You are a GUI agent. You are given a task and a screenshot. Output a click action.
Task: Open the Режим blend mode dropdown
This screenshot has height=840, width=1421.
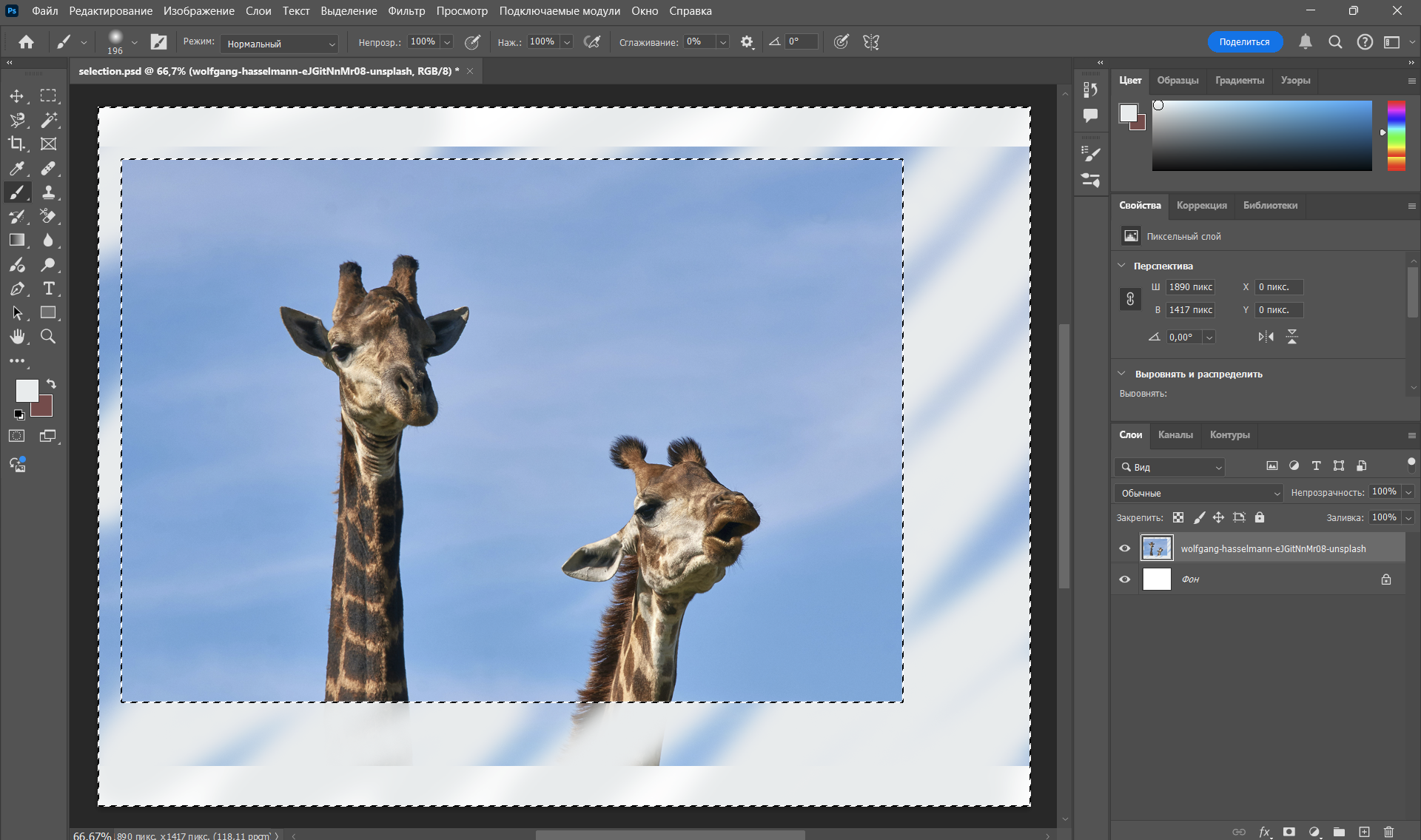[x=279, y=44]
